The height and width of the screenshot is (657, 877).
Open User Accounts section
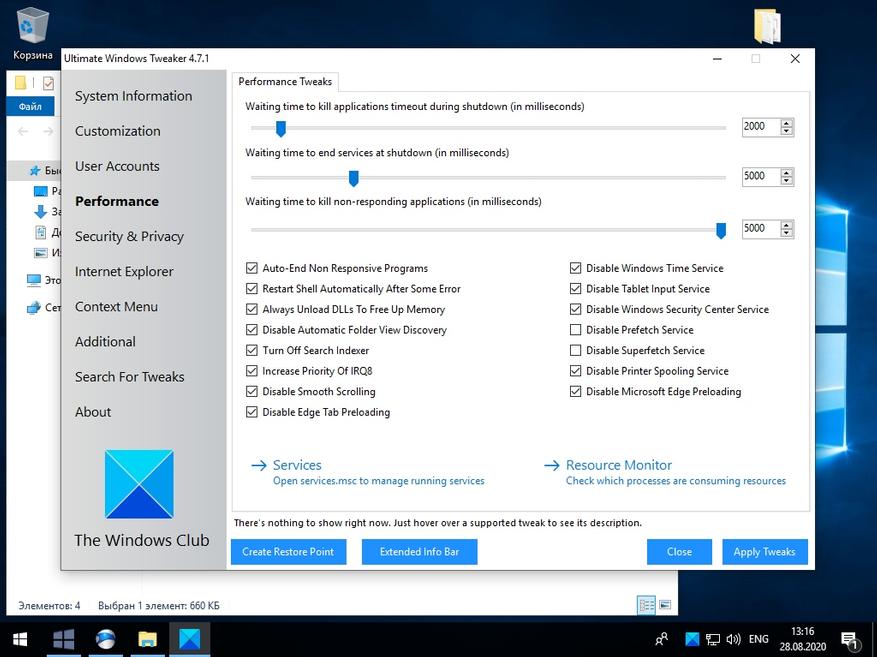pos(117,166)
